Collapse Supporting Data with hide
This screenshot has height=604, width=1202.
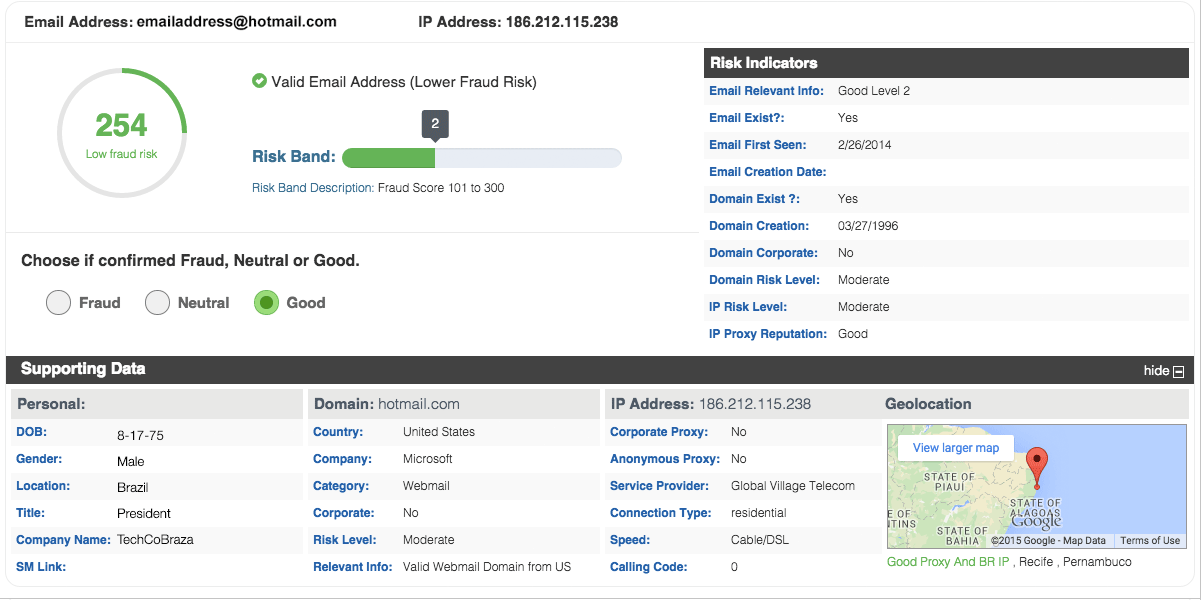coord(1157,371)
